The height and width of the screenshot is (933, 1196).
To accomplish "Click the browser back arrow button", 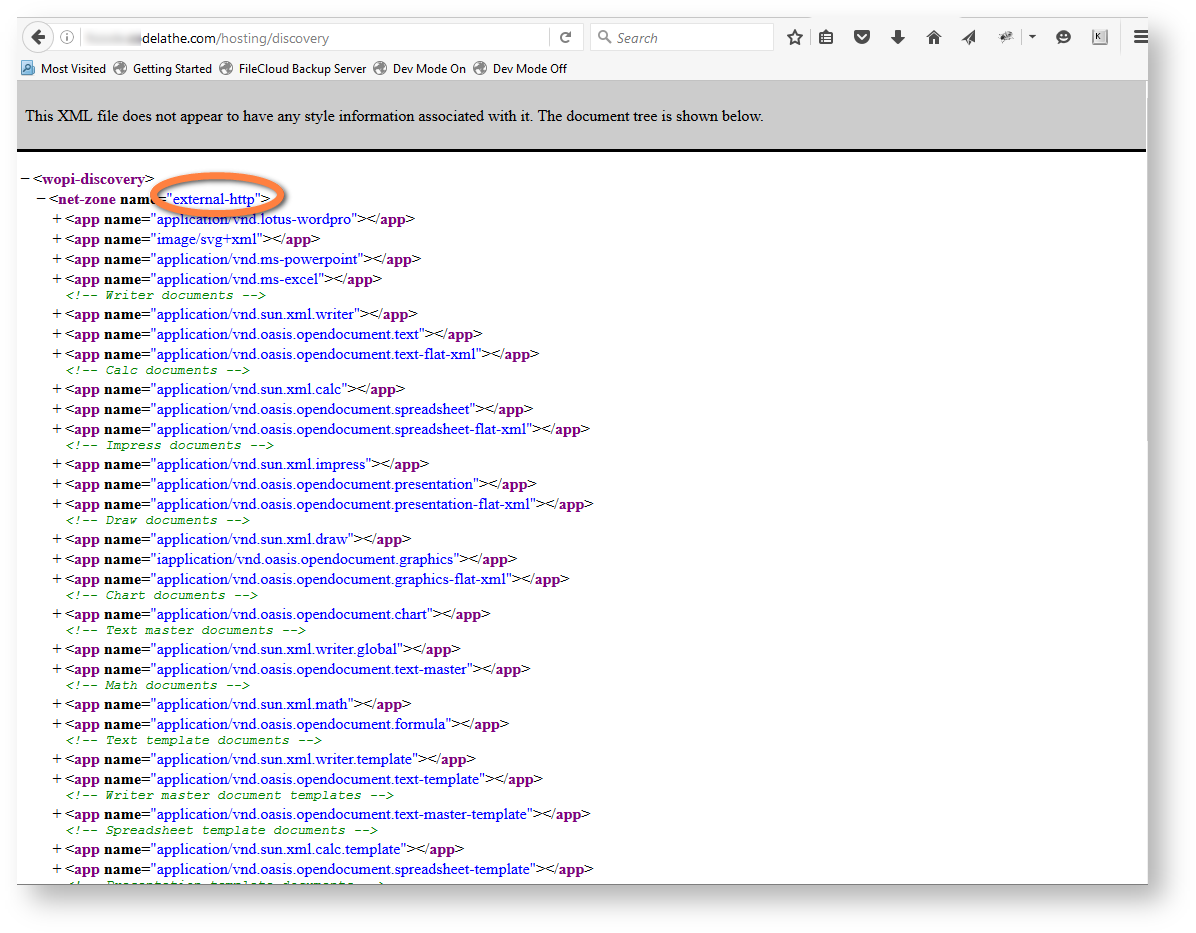I will pyautogui.click(x=38, y=38).
